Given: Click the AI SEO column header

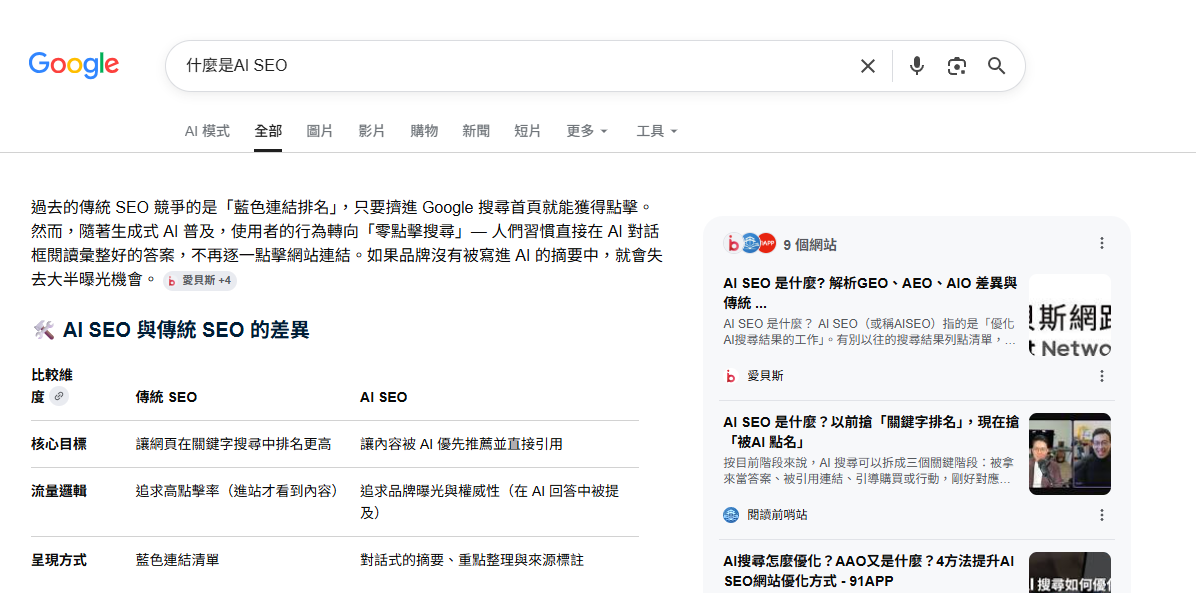Looking at the screenshot, I should (x=384, y=397).
